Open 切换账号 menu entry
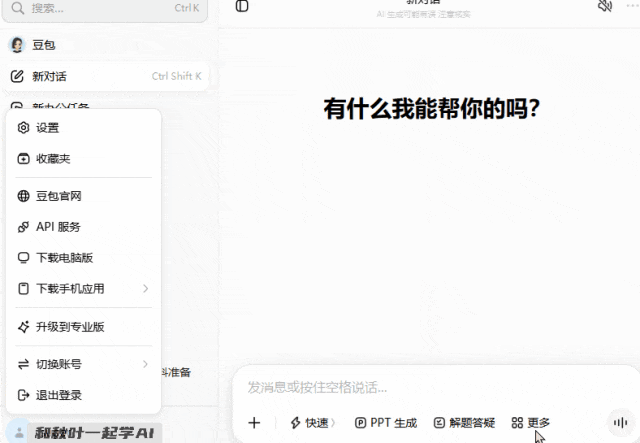The width and height of the screenshot is (640, 443). pyautogui.click(x=83, y=364)
